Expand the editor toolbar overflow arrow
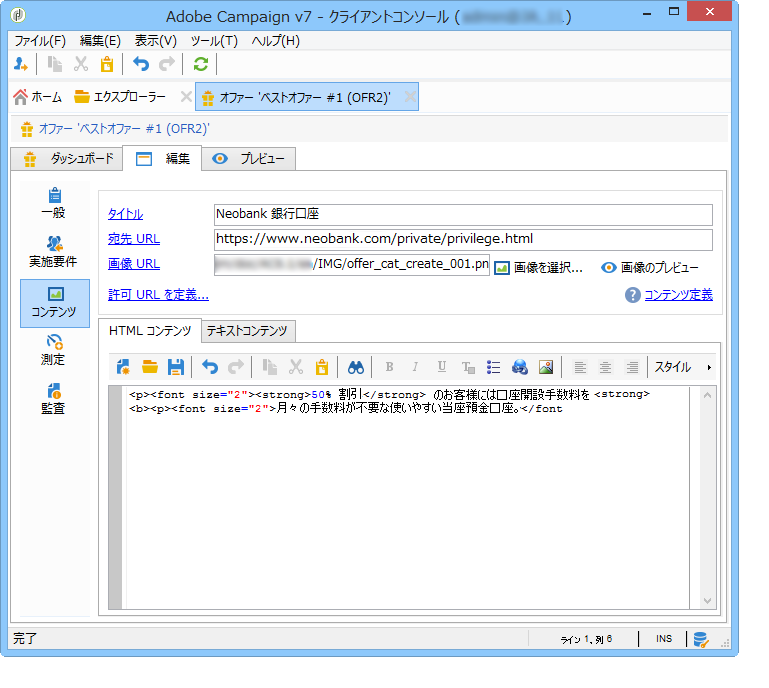This screenshot has width=769, height=688. [709, 367]
